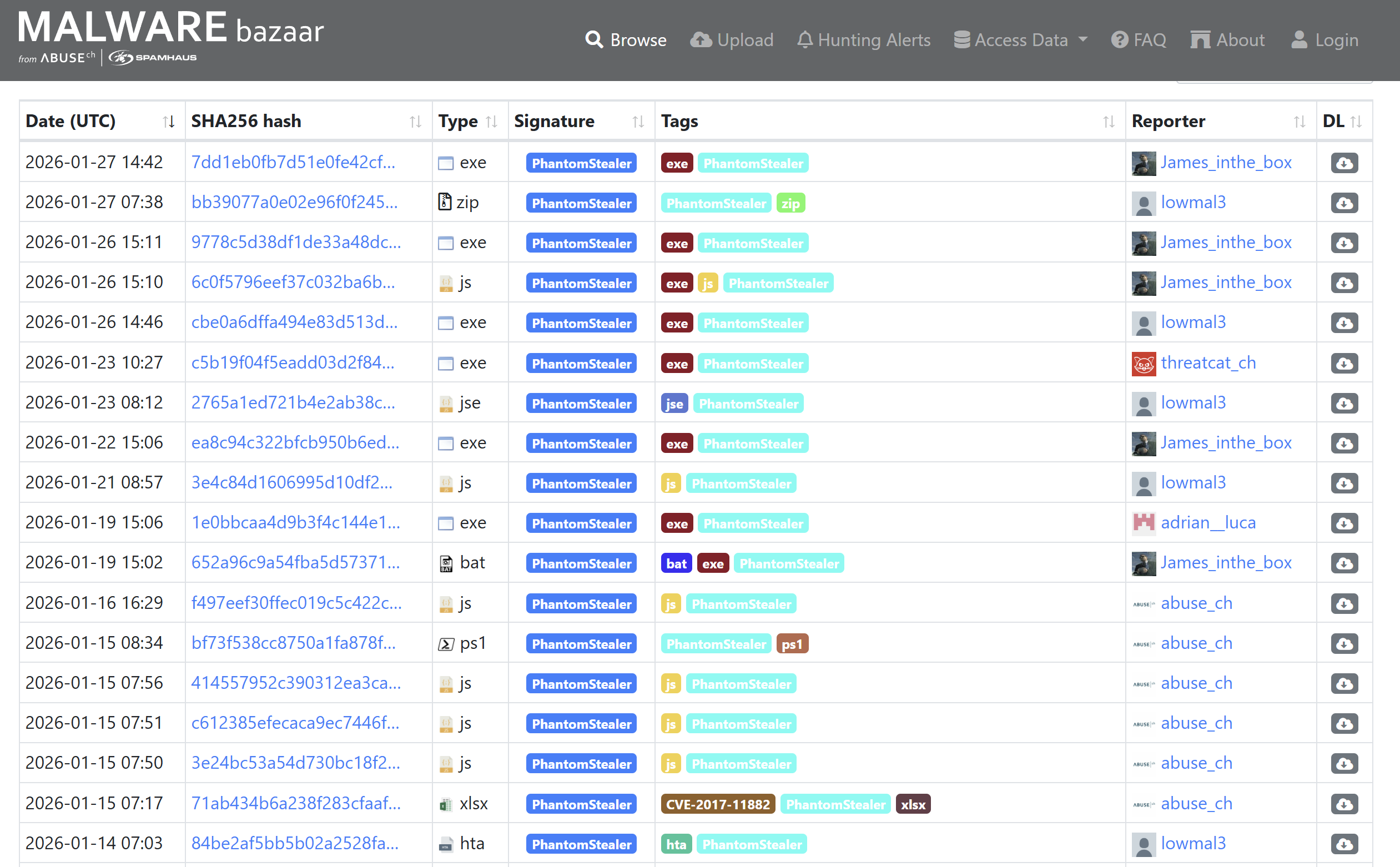Click download icon for bat file row
The image size is (1400, 867).
(1344, 563)
